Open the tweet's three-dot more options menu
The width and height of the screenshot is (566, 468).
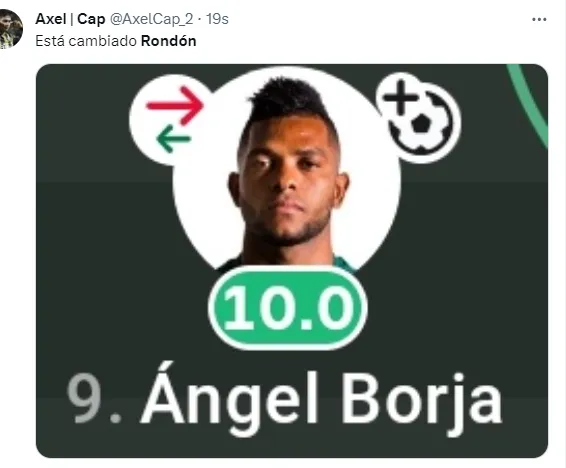(x=539, y=19)
